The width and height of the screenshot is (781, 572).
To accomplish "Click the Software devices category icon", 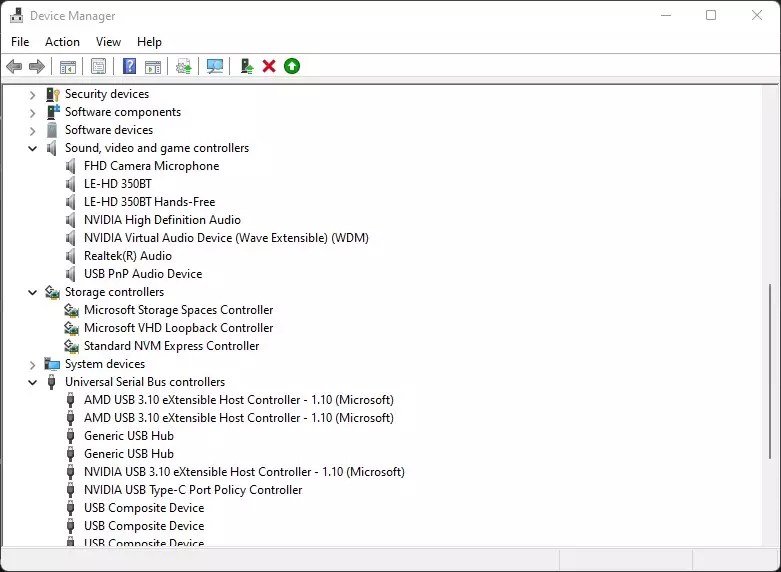I will (x=52, y=130).
